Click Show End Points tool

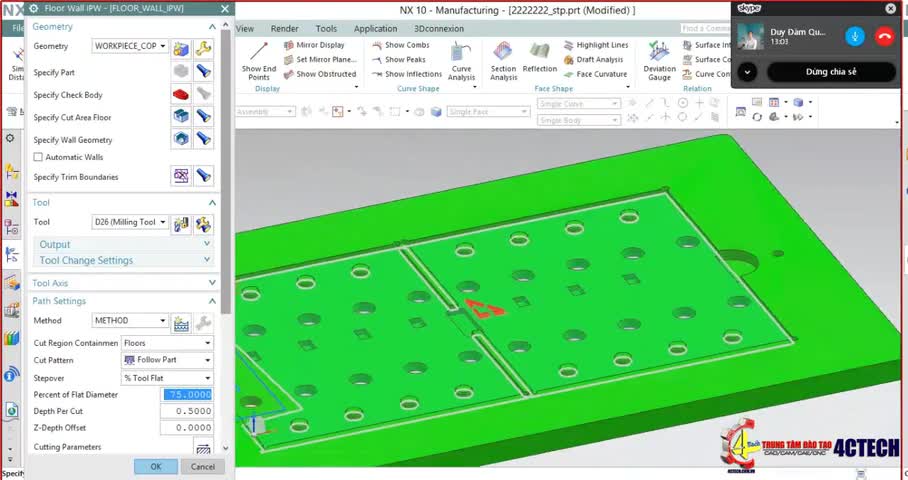[x=259, y=61]
